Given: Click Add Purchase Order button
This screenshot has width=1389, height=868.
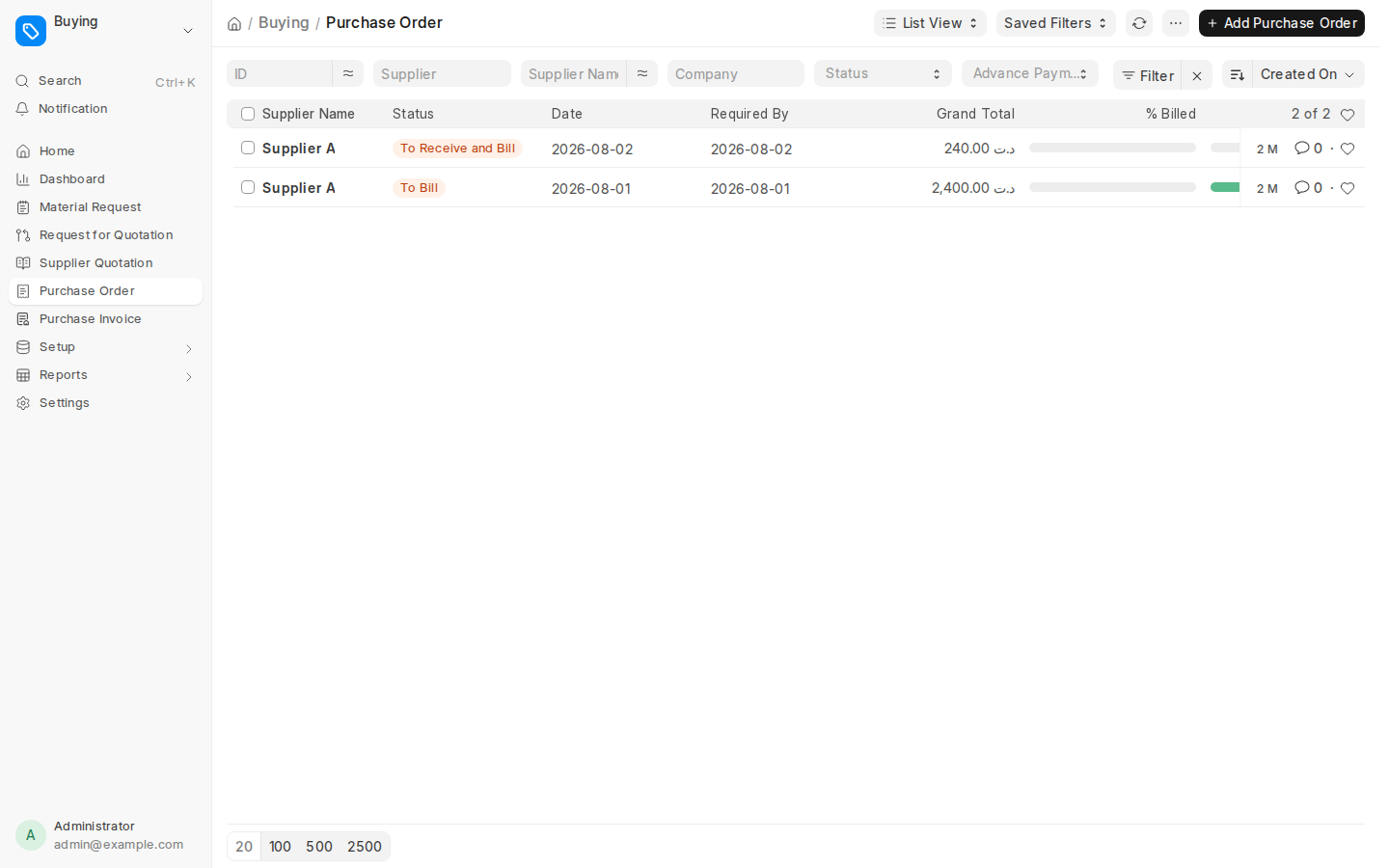Looking at the screenshot, I should point(1281,23).
